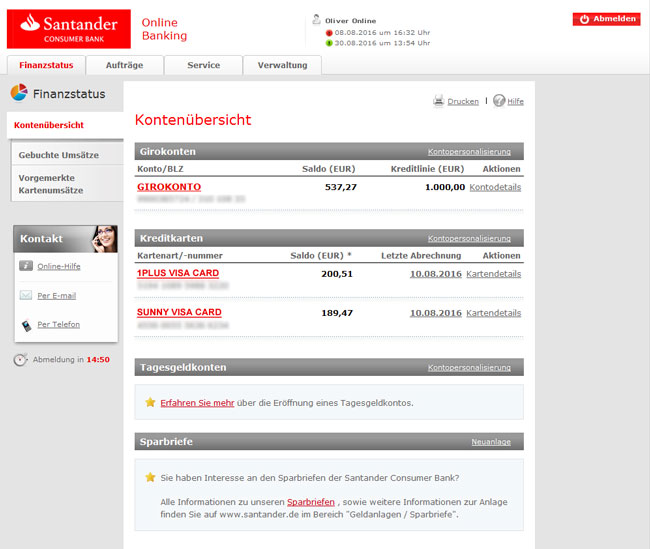This screenshot has height=549, width=650.
Task: Open Kontodetails for the Girokonto
Action: pyautogui.click(x=495, y=187)
